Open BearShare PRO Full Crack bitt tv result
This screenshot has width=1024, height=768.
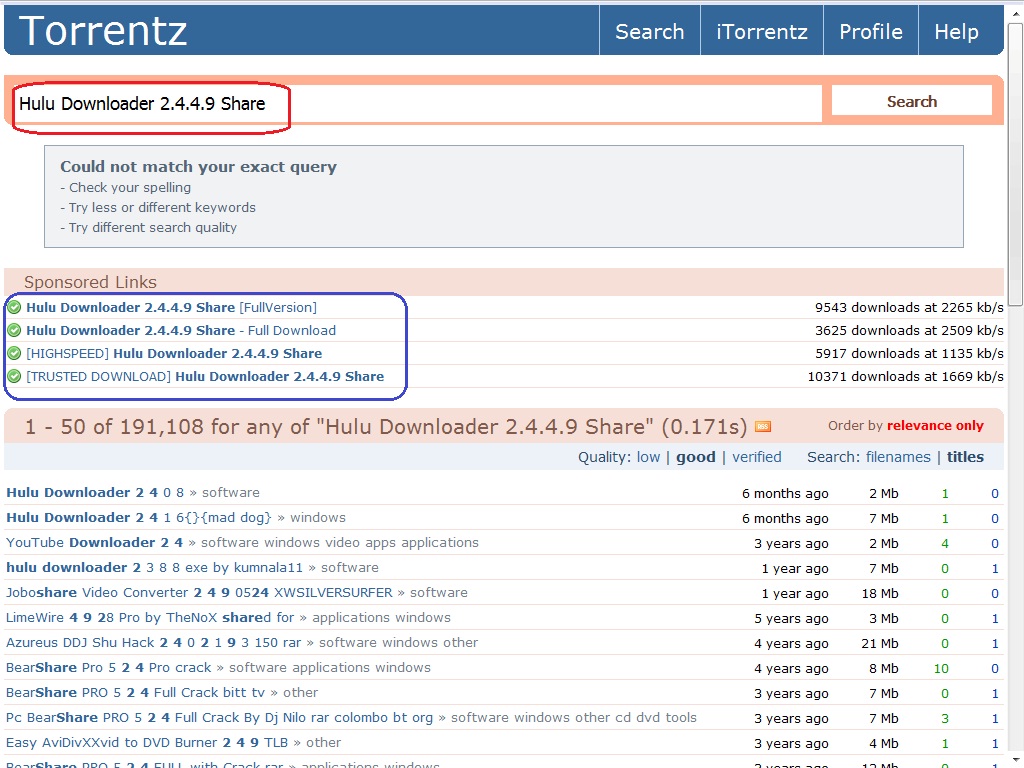tap(135, 692)
